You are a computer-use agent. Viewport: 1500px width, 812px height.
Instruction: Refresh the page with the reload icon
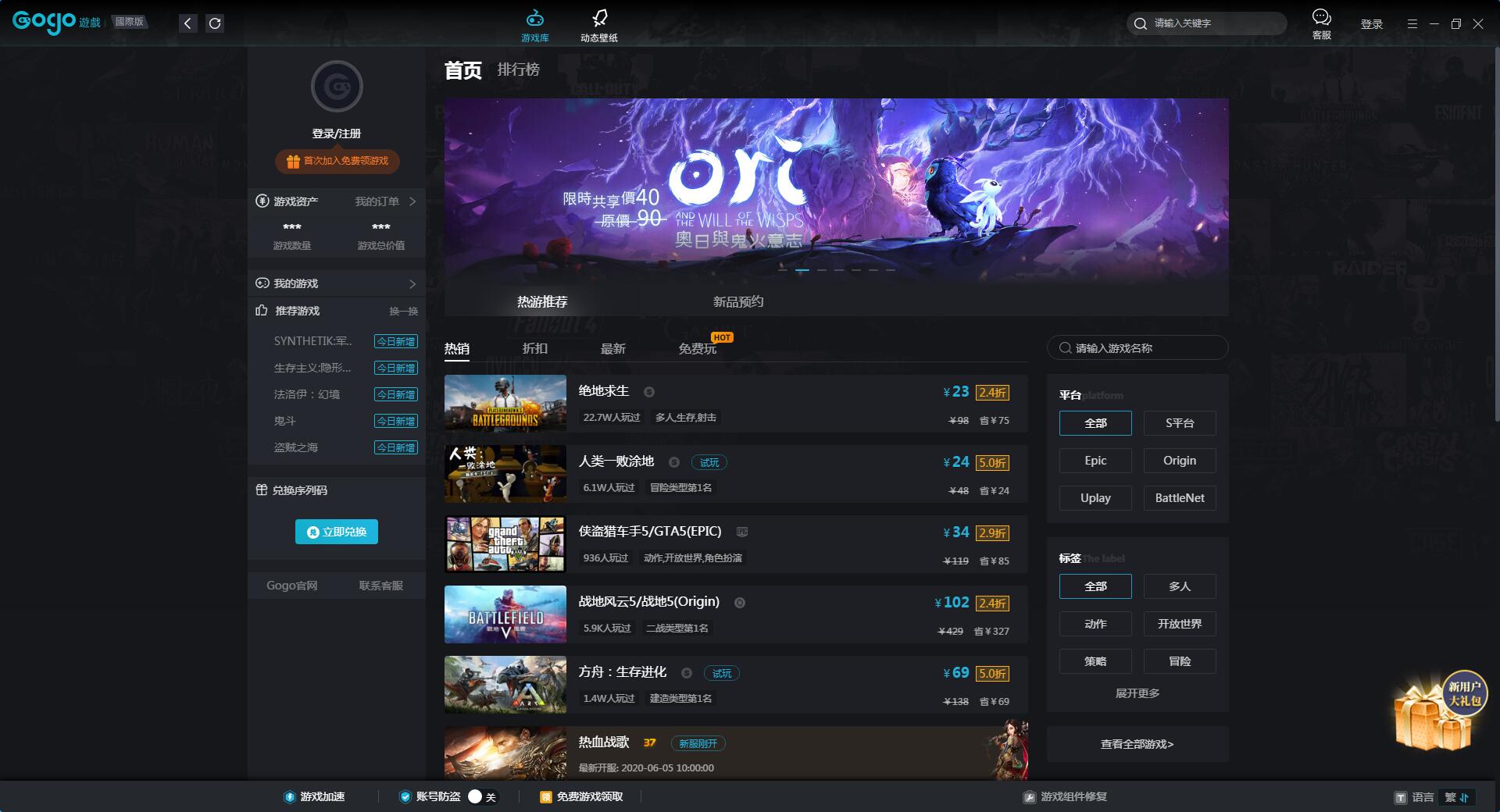click(215, 23)
